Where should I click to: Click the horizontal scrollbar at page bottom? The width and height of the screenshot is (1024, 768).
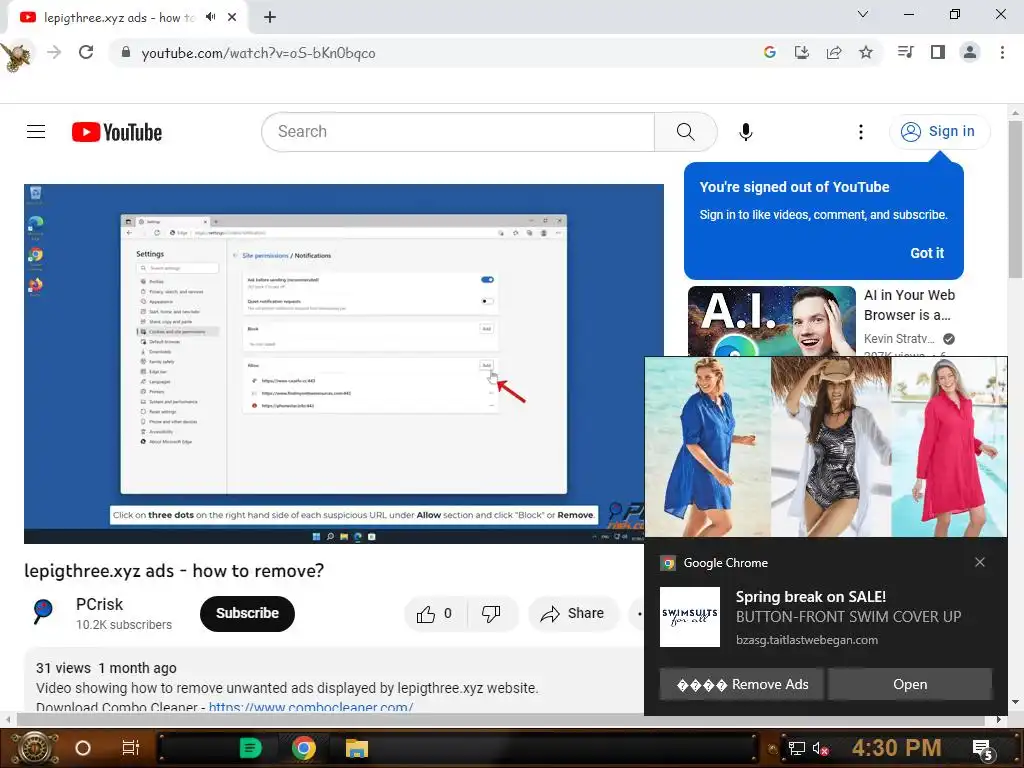point(500,720)
